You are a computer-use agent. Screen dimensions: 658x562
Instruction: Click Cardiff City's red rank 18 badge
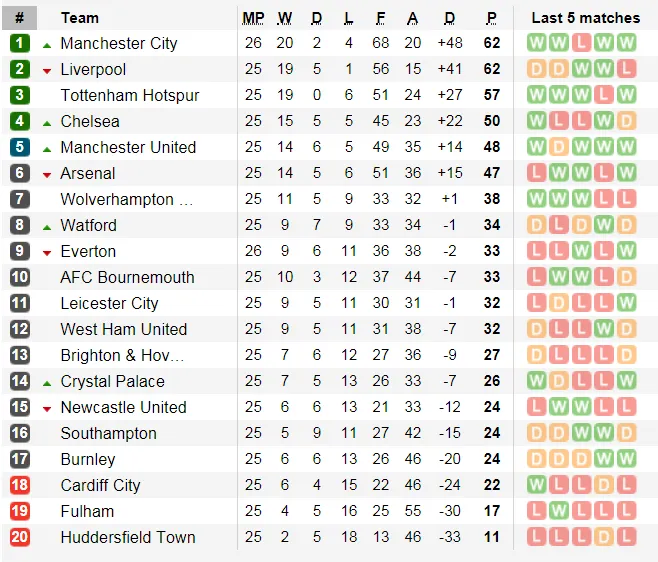click(x=20, y=485)
